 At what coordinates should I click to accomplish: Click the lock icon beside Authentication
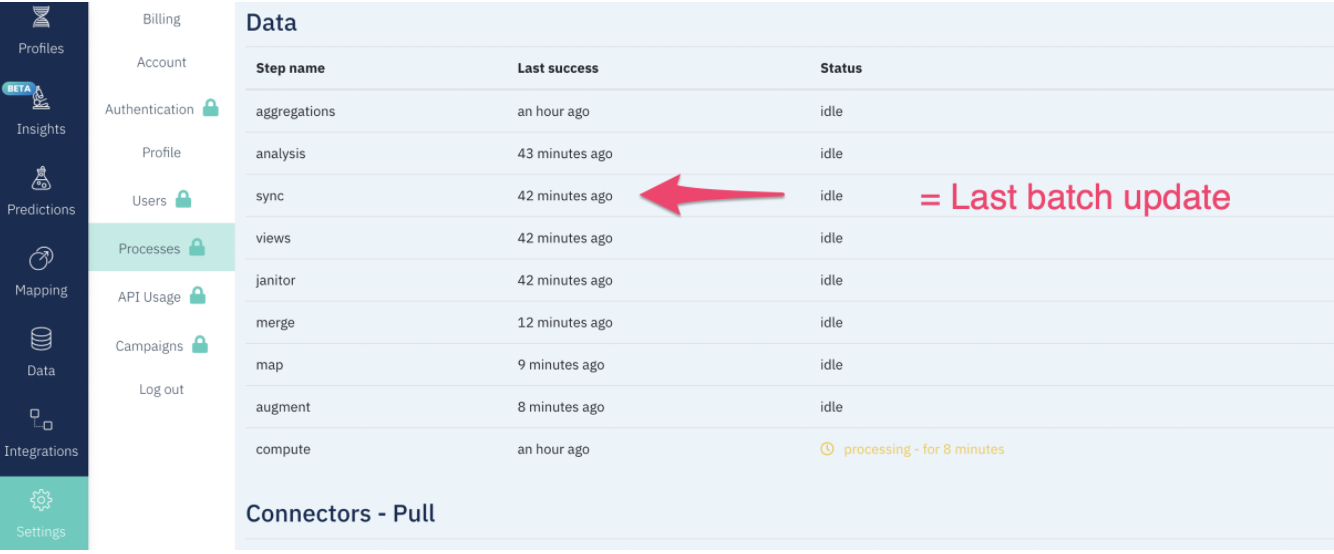(x=210, y=108)
